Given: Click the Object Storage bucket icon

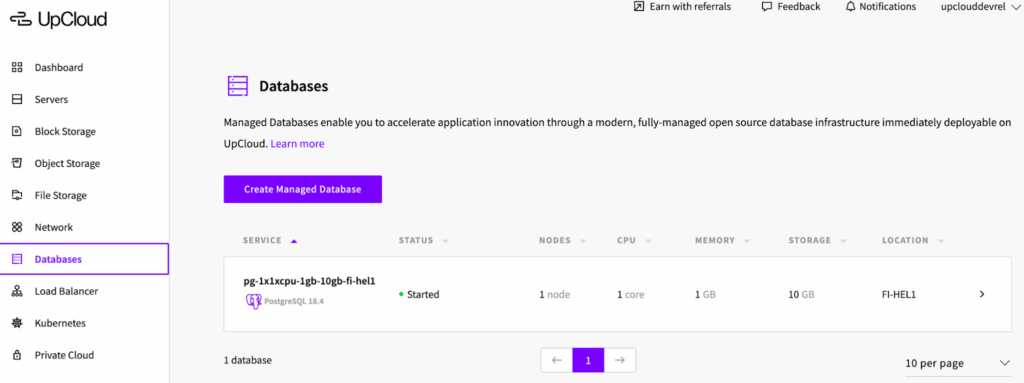Looking at the screenshot, I should point(18,163).
